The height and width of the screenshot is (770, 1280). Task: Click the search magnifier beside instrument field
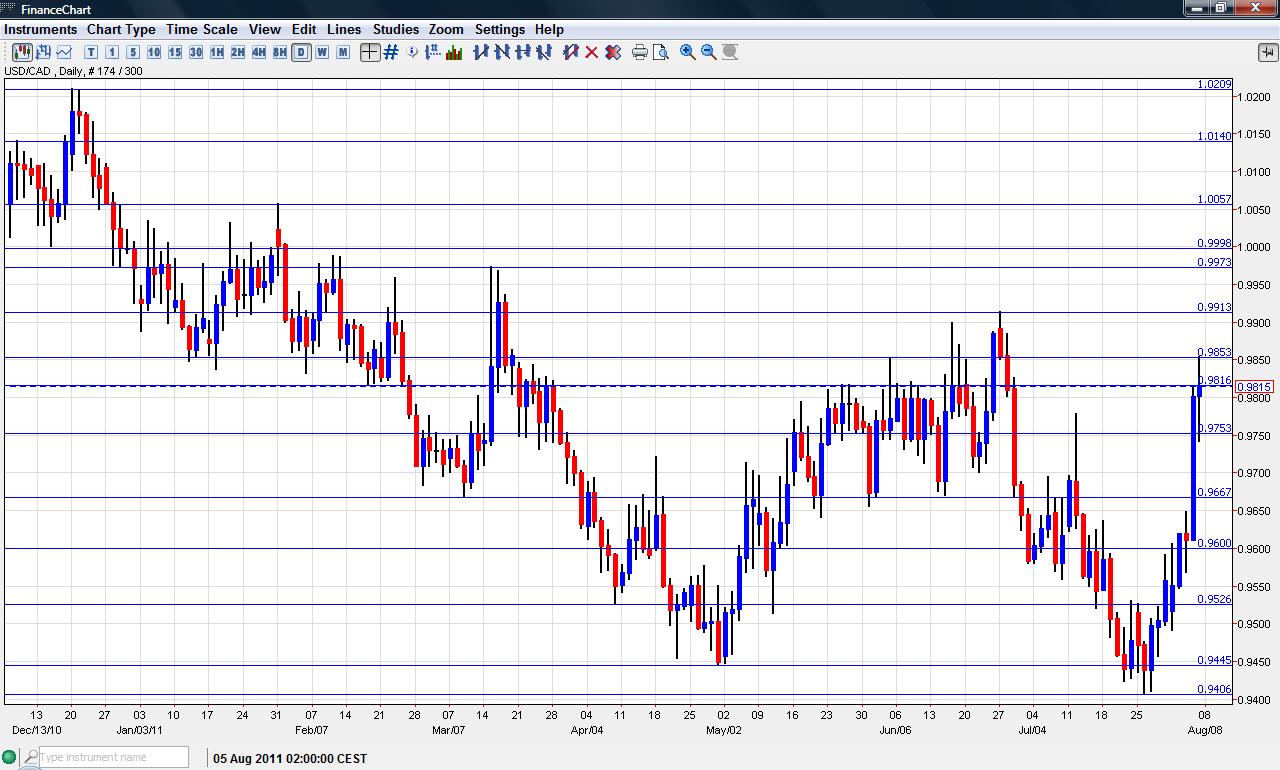click(x=29, y=757)
